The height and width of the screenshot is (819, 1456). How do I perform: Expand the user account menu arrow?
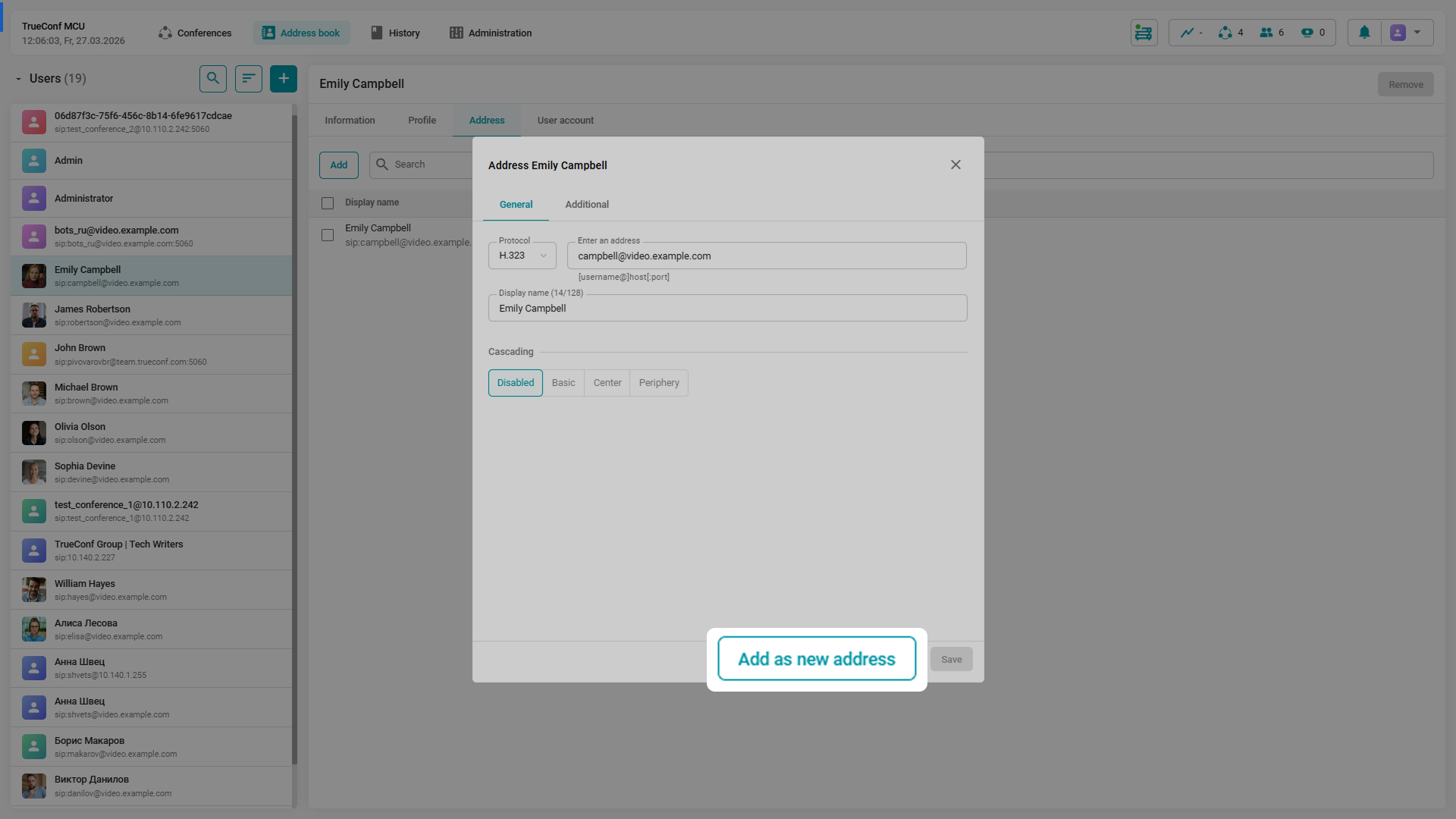(x=1417, y=33)
